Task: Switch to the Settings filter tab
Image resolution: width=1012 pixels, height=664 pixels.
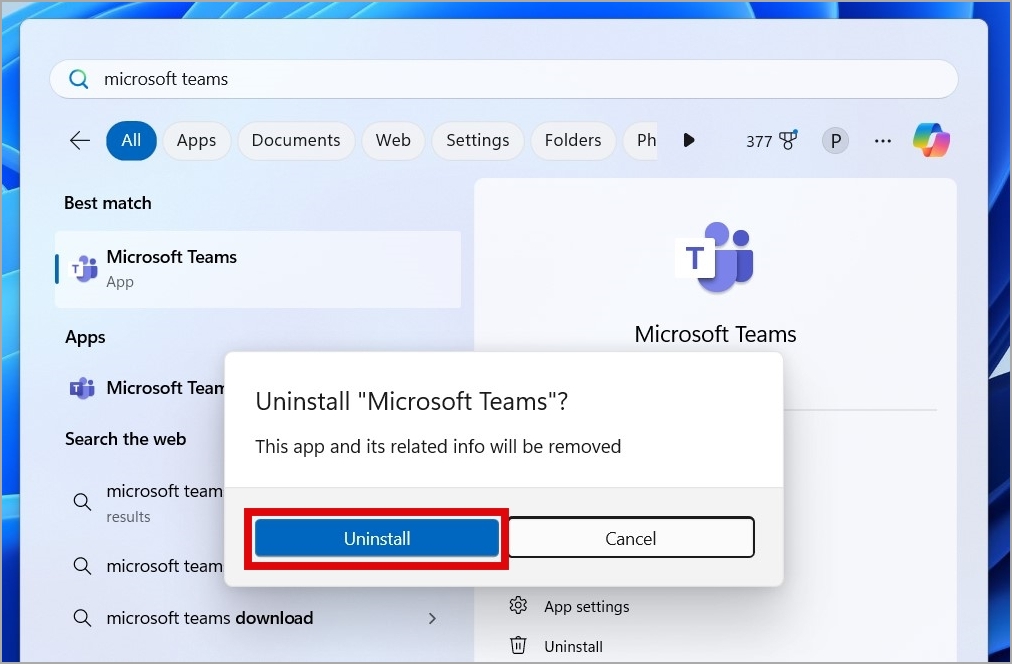Action: [x=478, y=140]
